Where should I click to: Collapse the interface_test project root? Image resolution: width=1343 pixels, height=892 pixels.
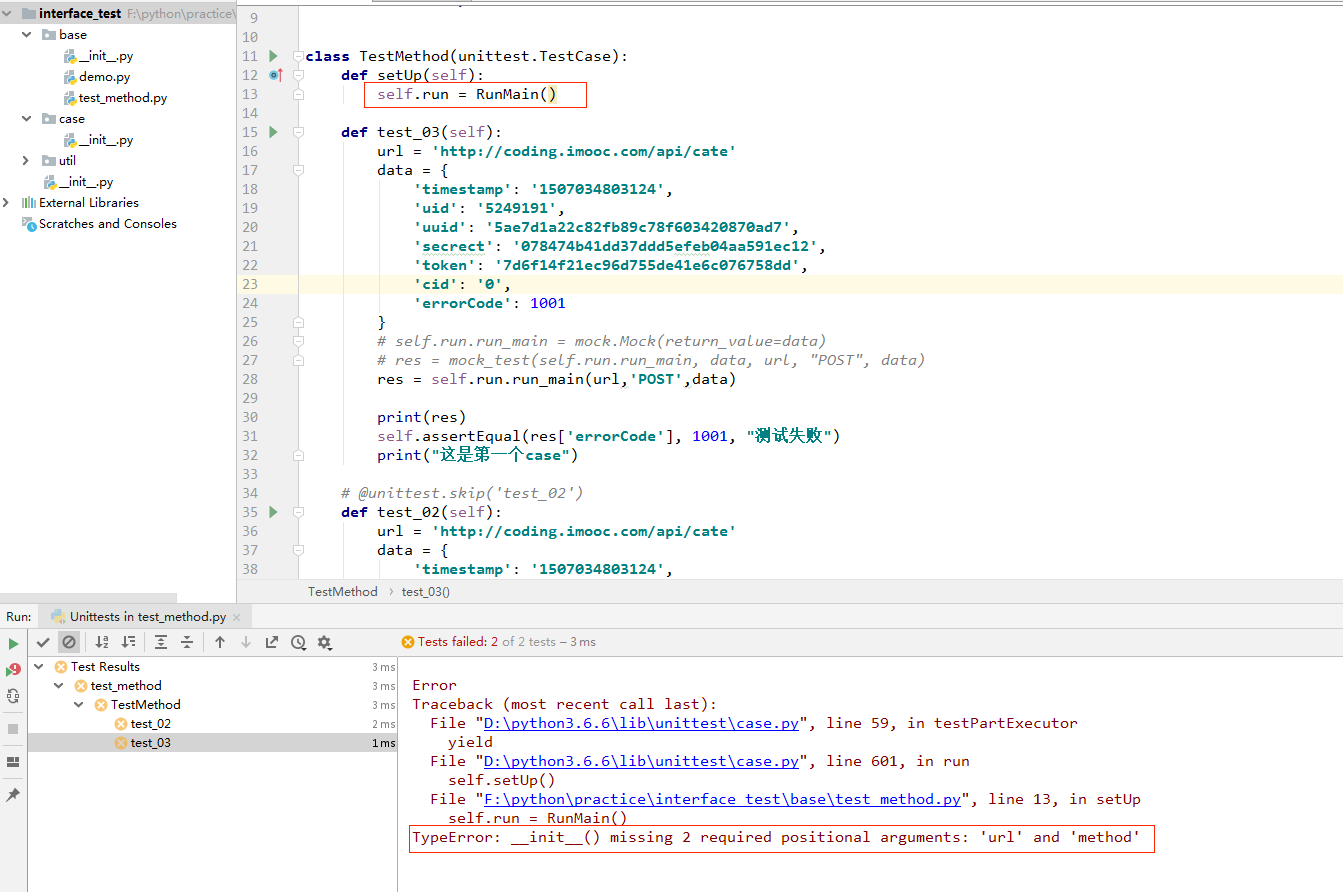(x=9, y=14)
